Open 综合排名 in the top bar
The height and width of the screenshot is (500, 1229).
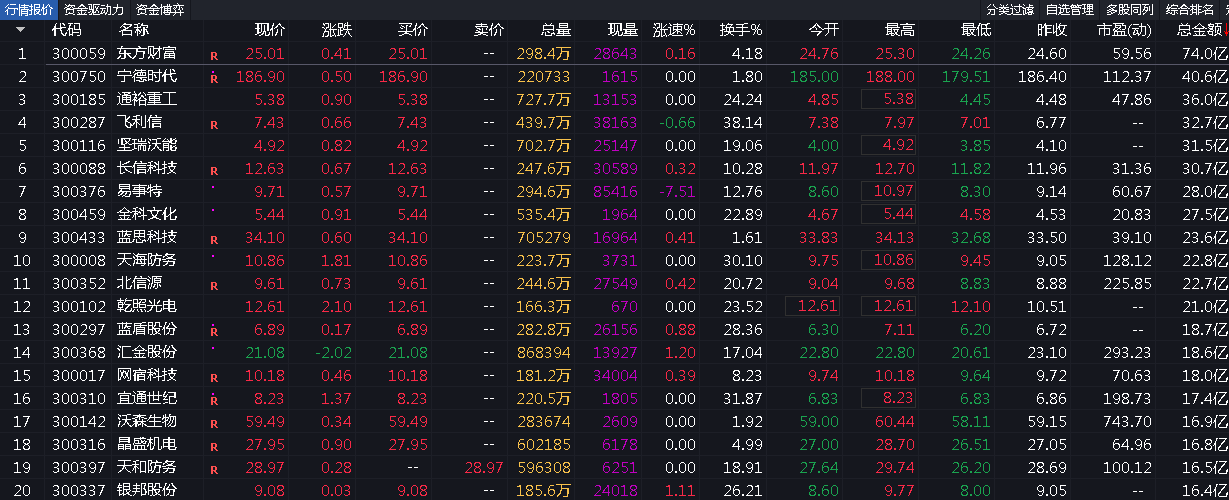pos(1189,9)
